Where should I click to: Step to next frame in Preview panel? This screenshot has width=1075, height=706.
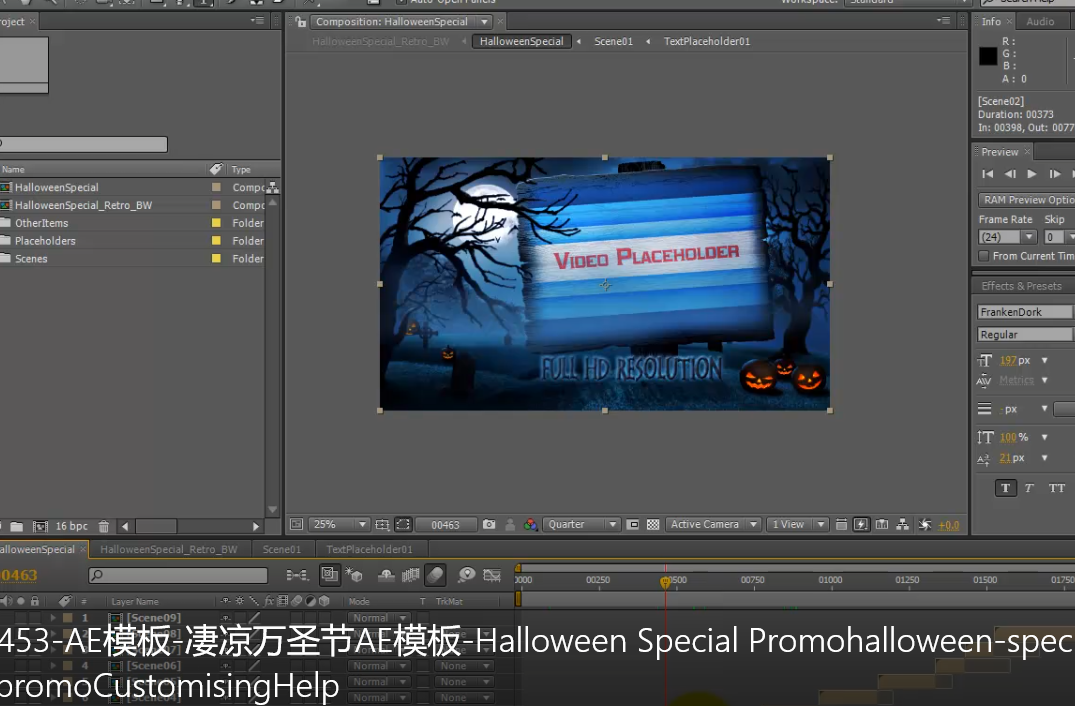click(1054, 174)
